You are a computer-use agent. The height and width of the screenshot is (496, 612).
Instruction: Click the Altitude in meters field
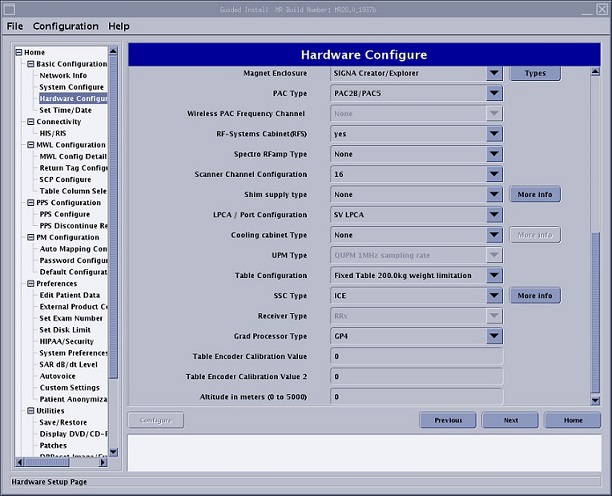click(x=416, y=397)
